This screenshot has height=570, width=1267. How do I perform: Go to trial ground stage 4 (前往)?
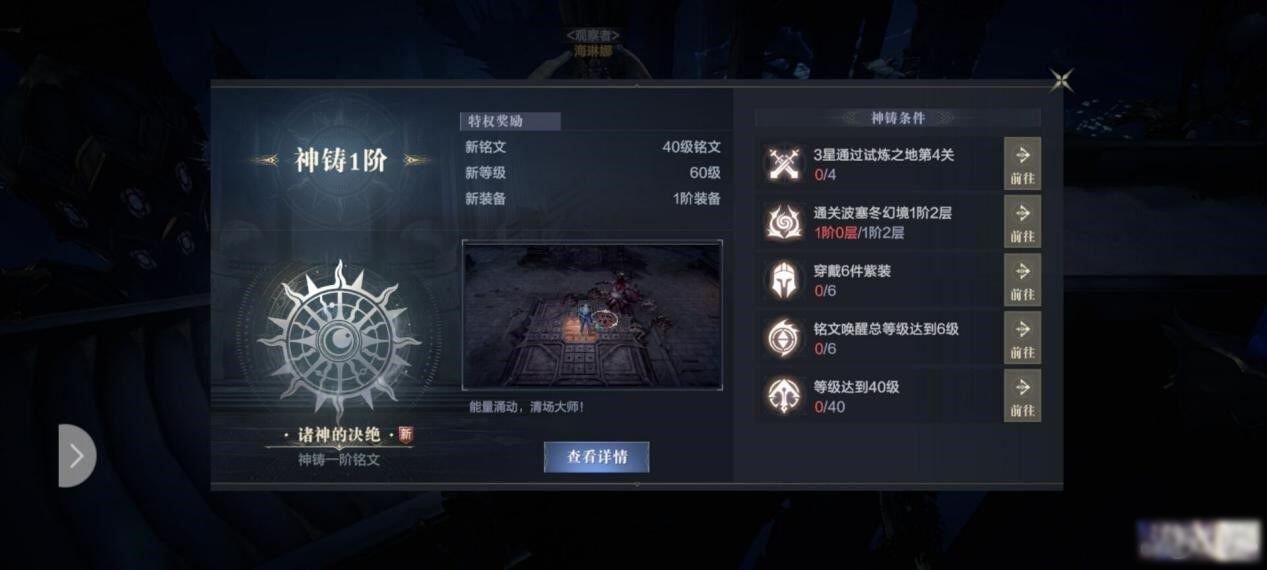coord(1022,163)
